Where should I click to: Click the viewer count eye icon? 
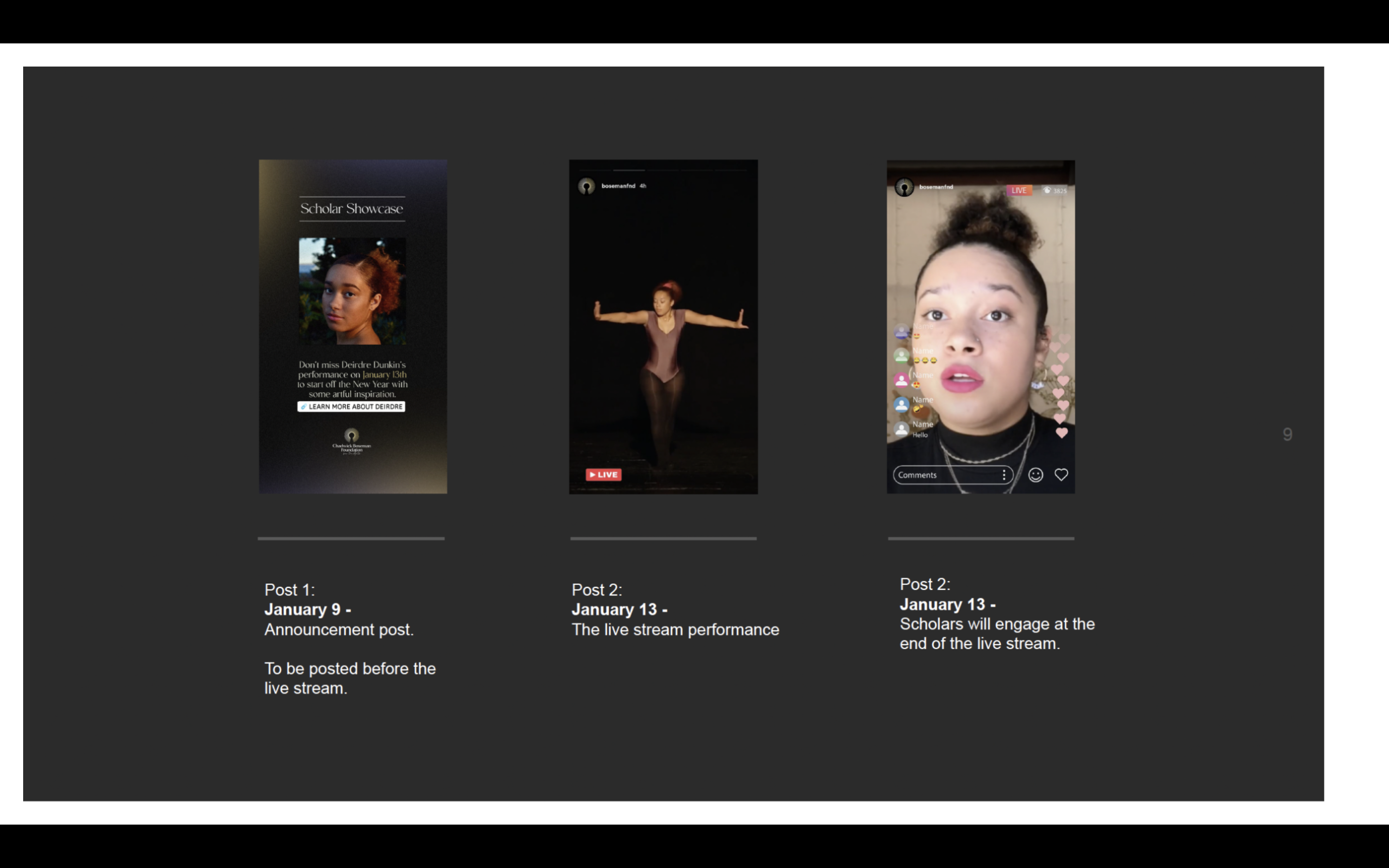[1047, 190]
